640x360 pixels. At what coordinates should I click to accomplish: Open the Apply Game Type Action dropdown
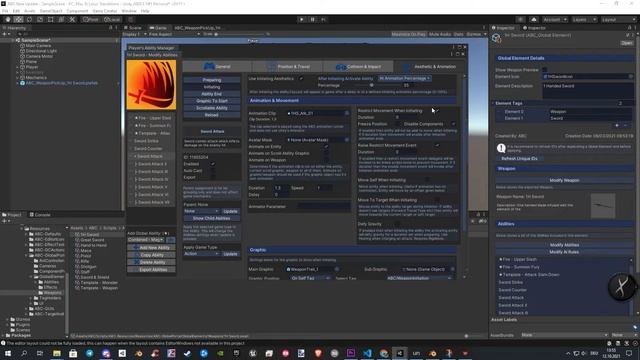[201, 254]
